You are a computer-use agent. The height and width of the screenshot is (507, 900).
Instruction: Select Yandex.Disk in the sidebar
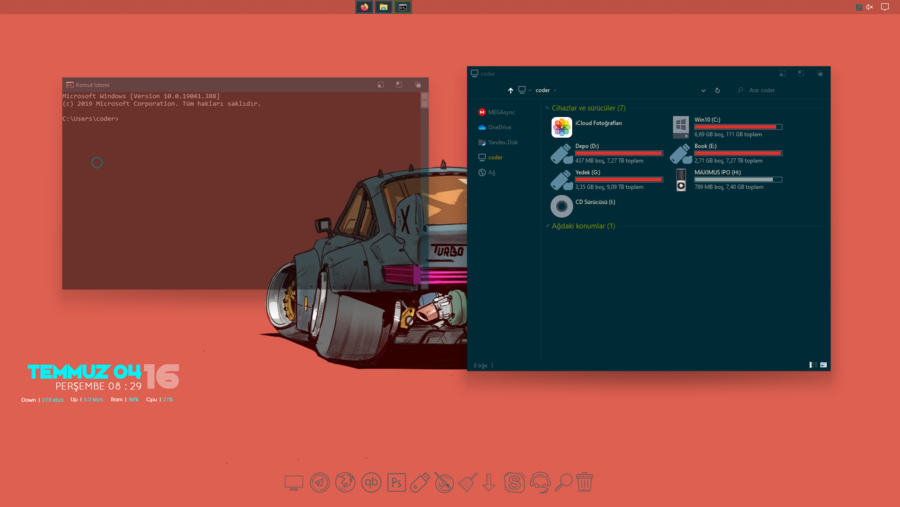[502, 142]
